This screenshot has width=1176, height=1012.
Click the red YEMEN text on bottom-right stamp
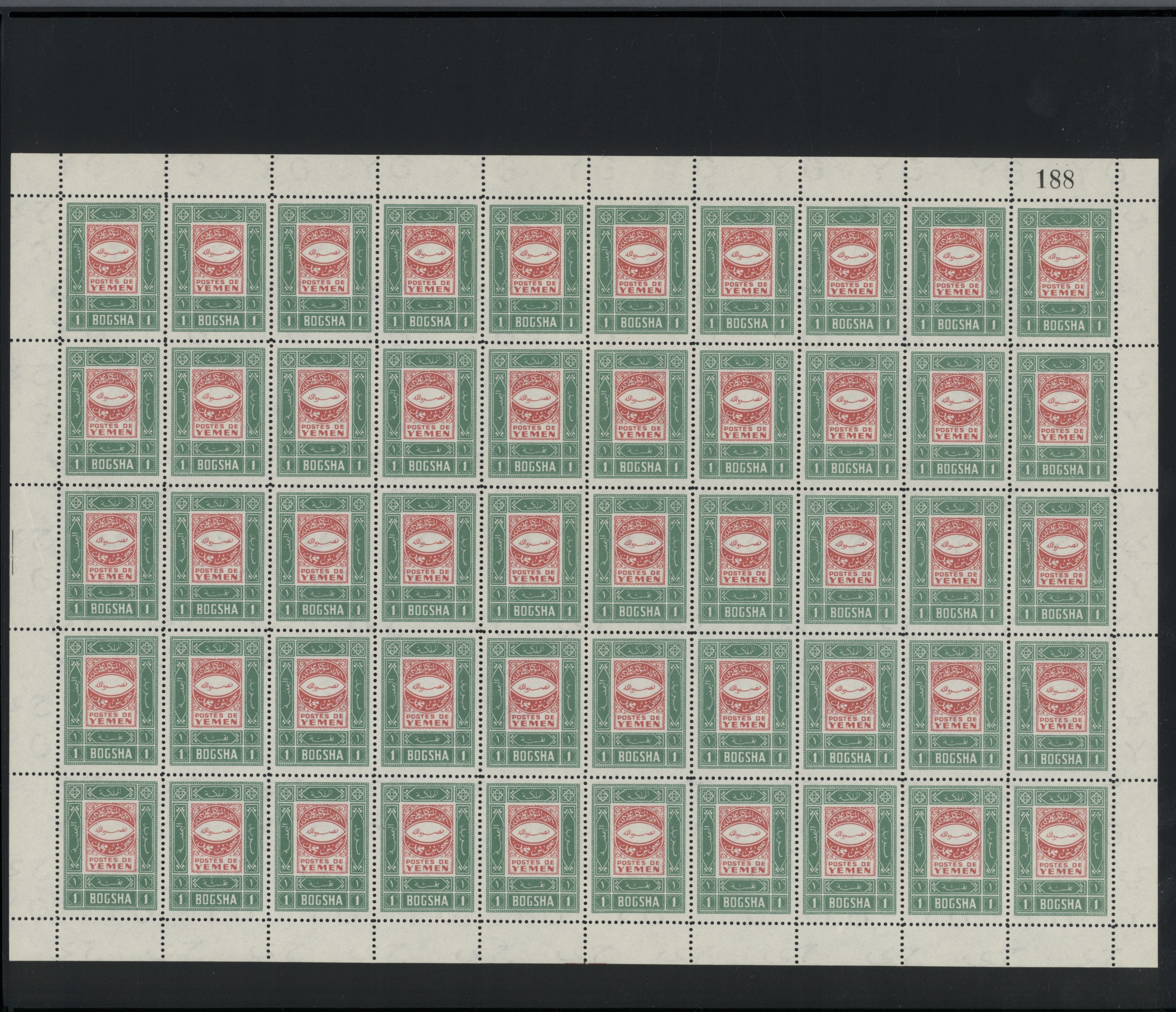click(1061, 872)
